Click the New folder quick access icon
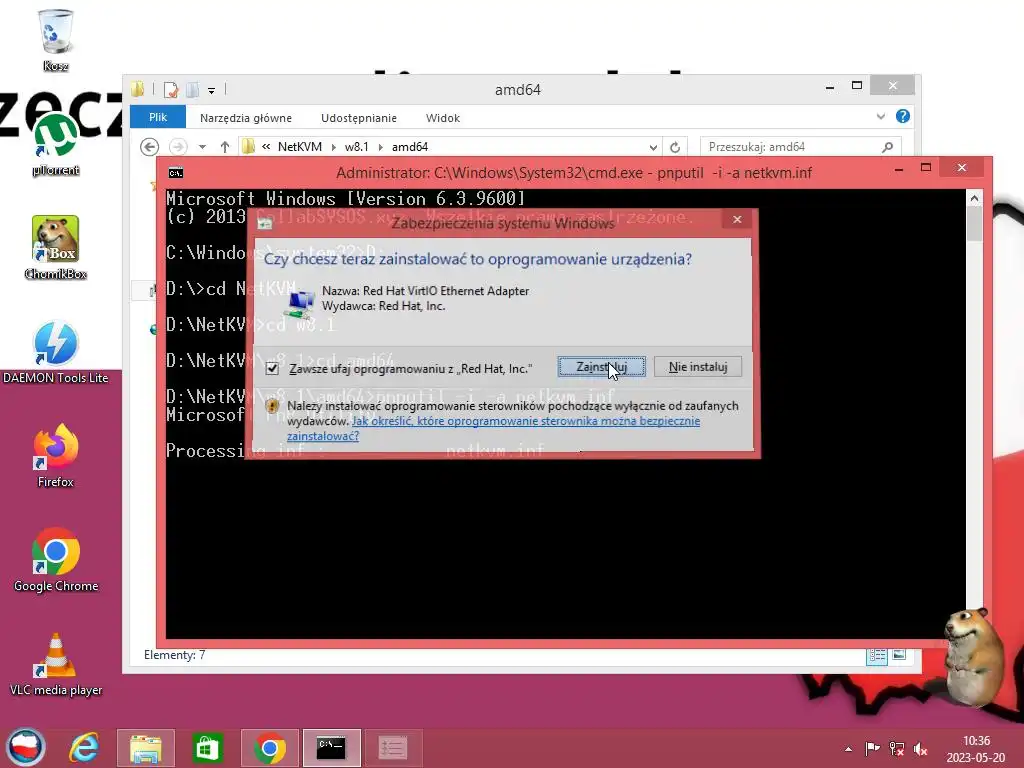1024x768 pixels. pos(193,89)
